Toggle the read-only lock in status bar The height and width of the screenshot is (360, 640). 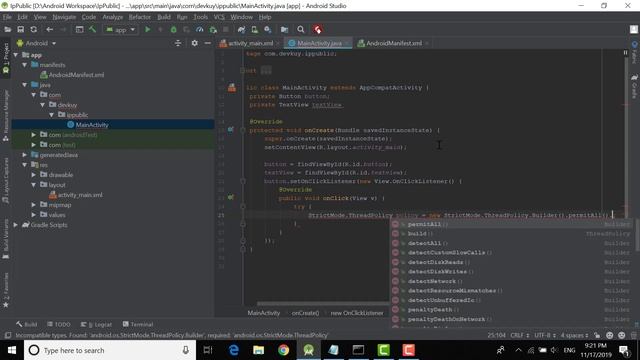point(597,335)
